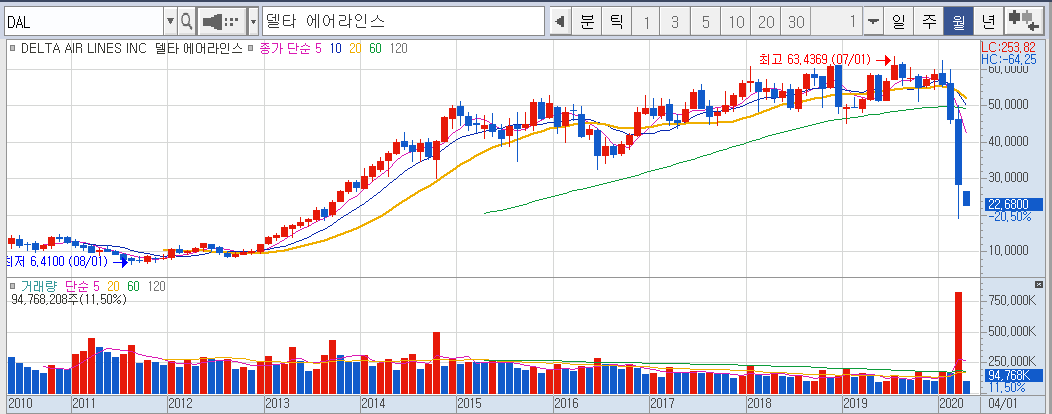Select the 분 (minute) chart period
Image resolution: width=1052 pixels, height=414 pixels.
click(587, 22)
